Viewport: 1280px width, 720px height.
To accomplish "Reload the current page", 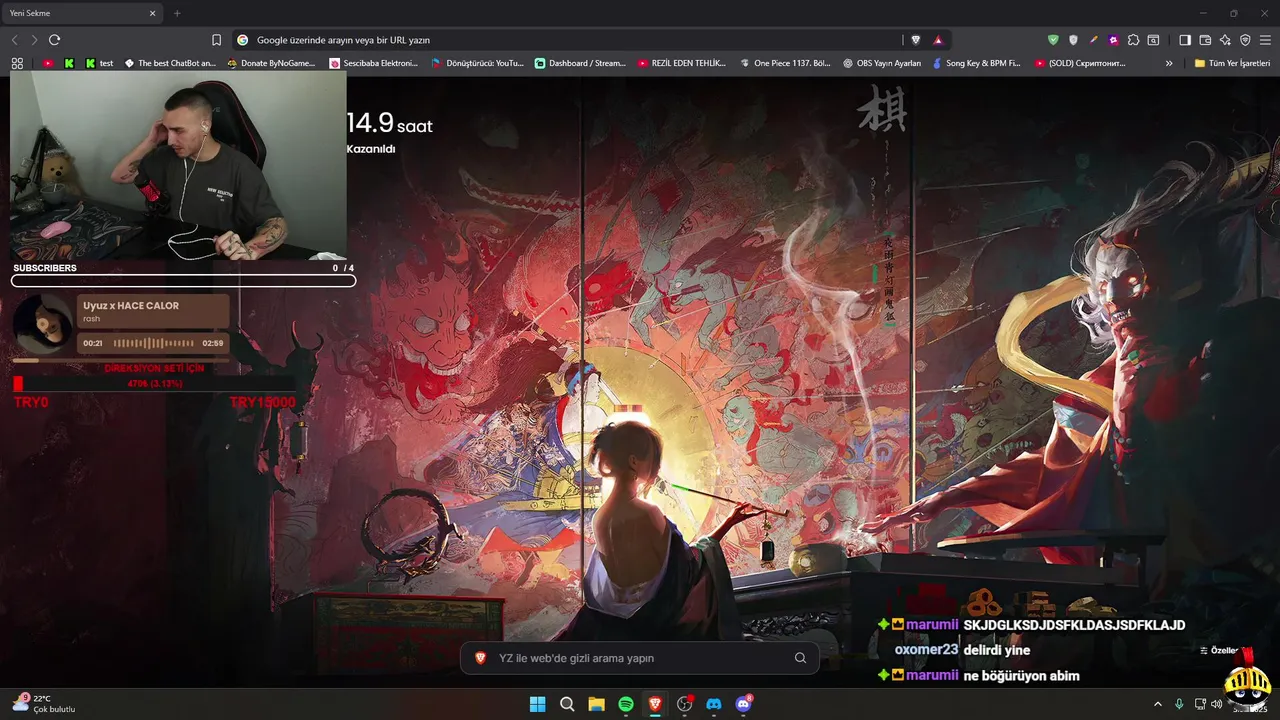I will pyautogui.click(x=54, y=40).
